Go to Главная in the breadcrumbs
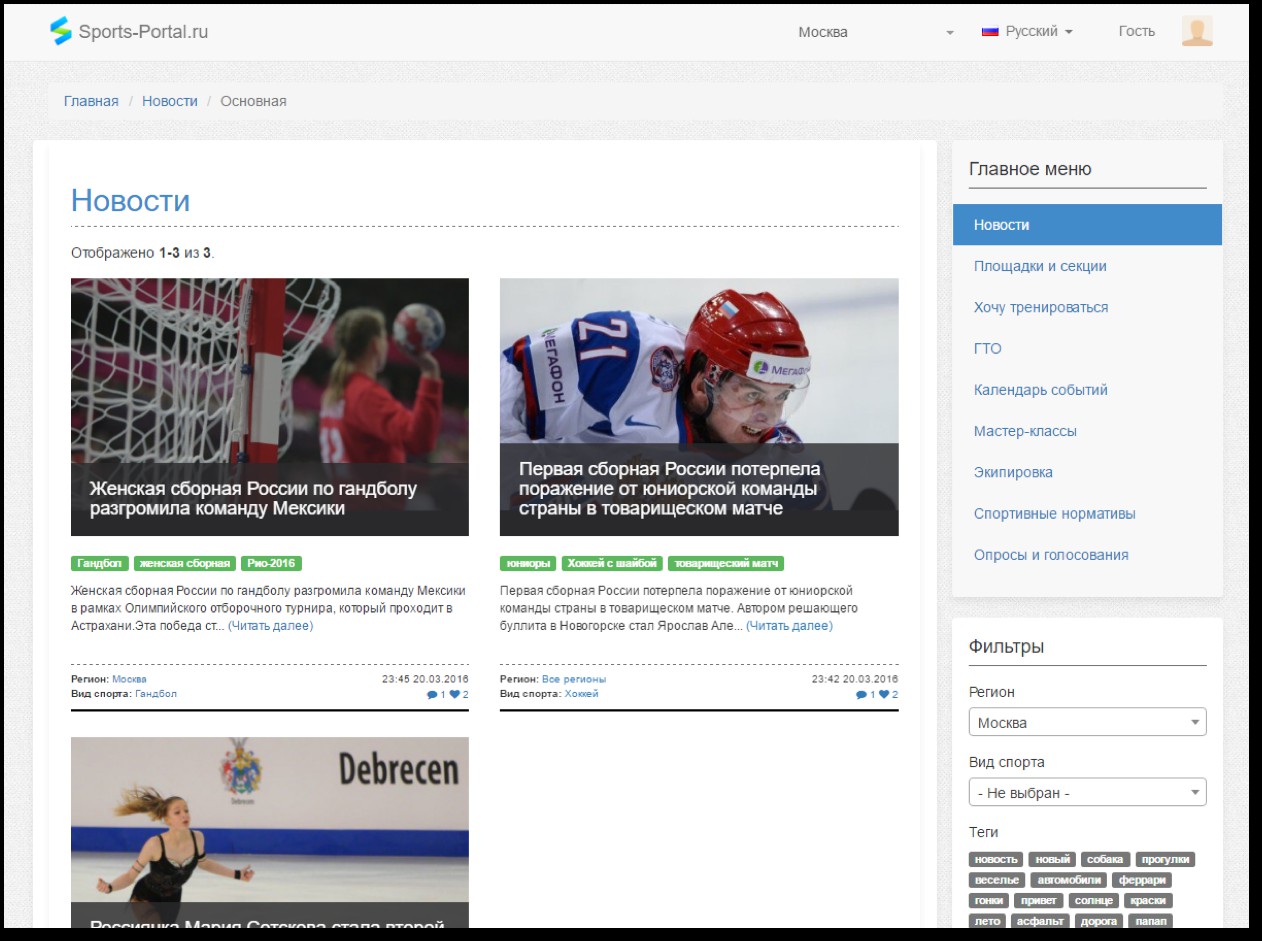Viewport: 1262px width, 941px height. (91, 101)
